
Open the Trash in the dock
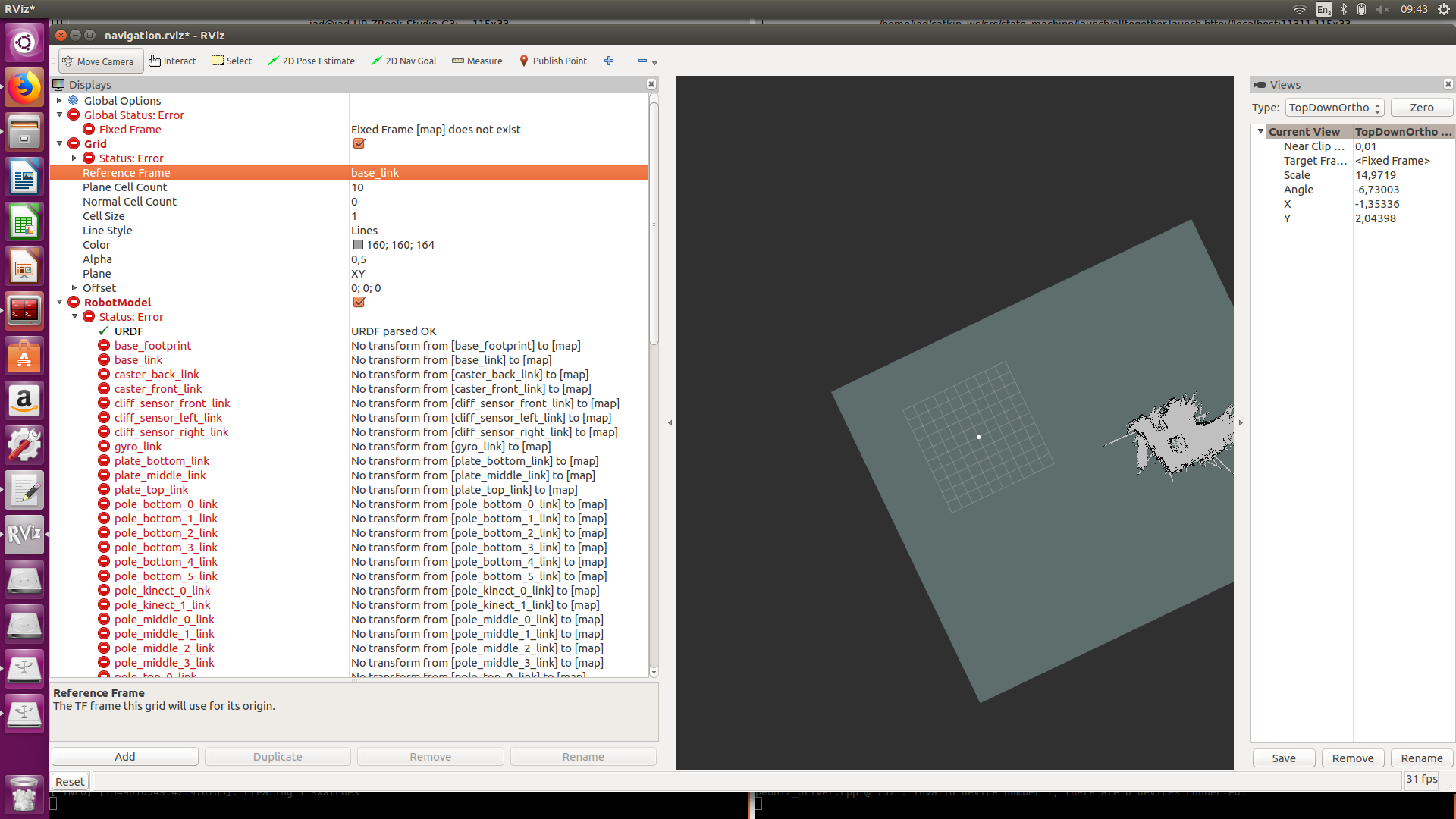click(24, 794)
